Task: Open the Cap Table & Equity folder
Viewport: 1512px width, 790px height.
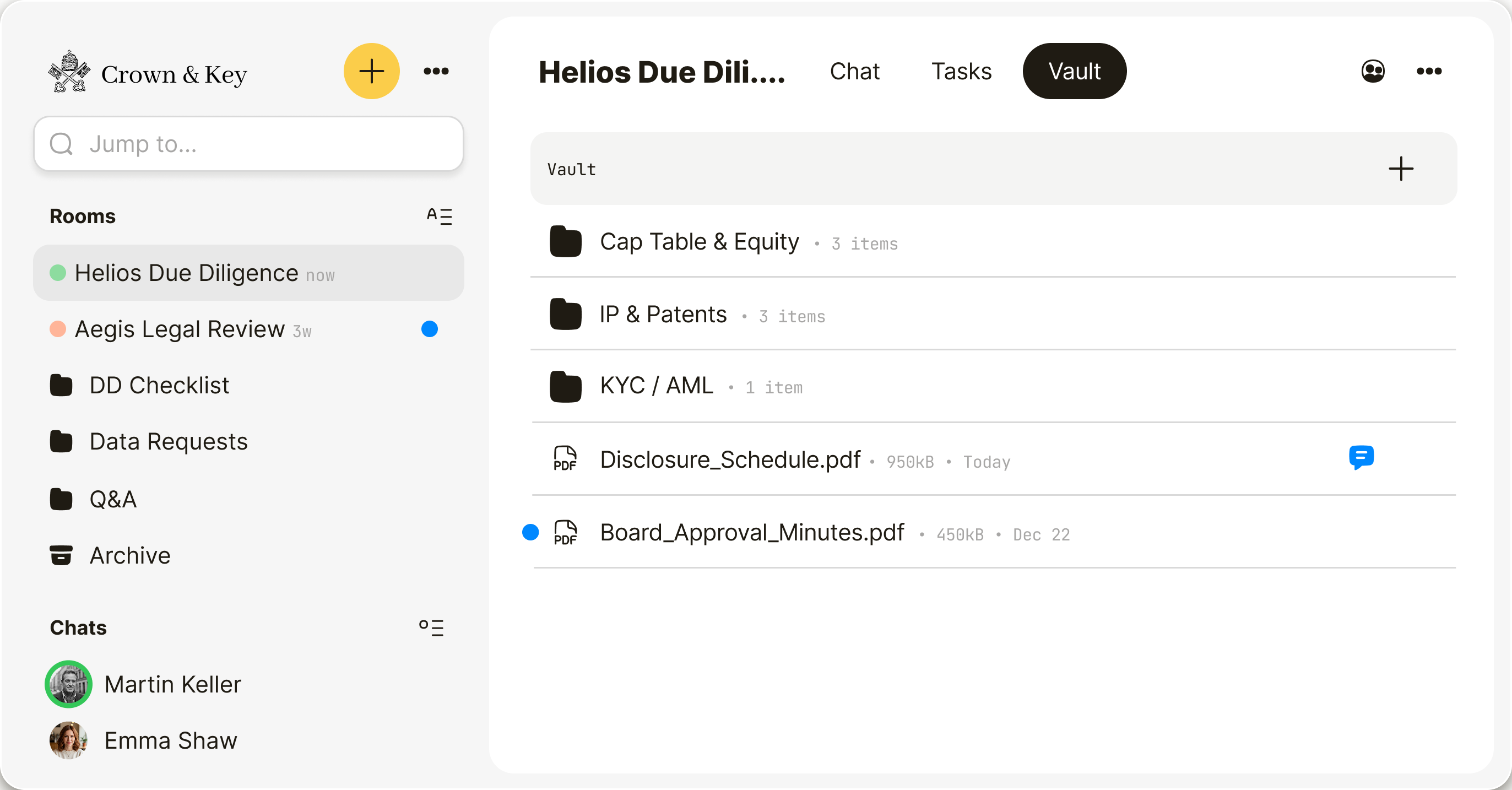Action: 698,242
